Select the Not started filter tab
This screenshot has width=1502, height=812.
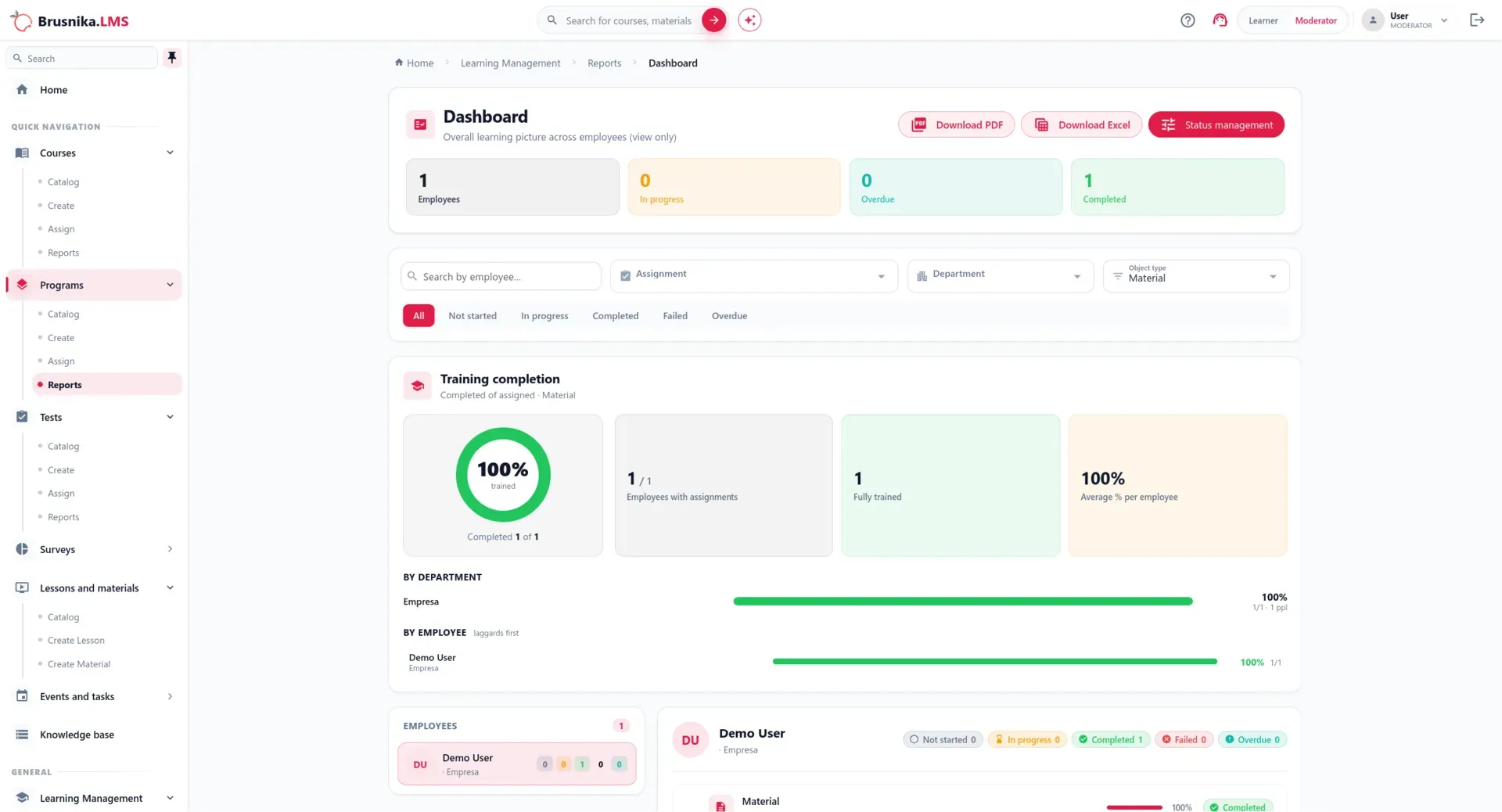point(473,316)
